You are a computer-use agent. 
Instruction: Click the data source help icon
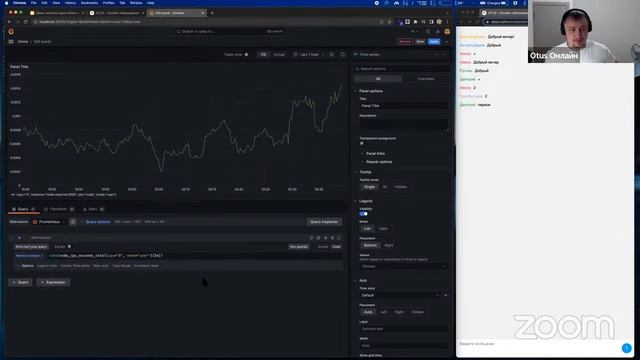coord(73,222)
